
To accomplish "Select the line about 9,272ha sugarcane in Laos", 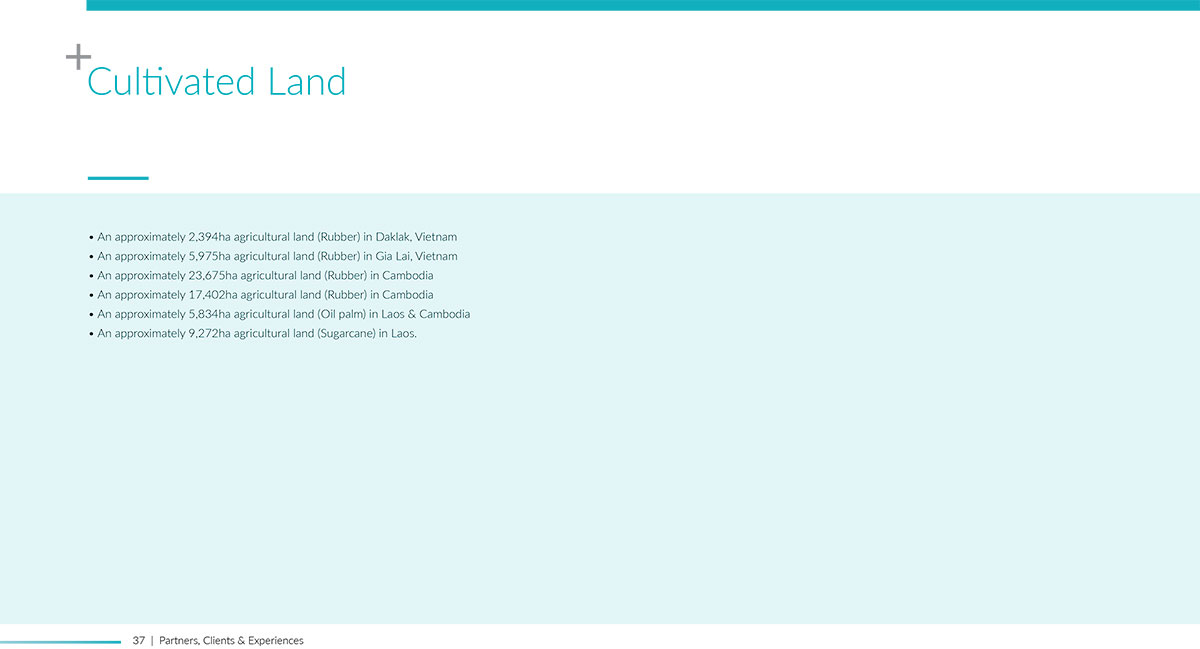I will point(252,333).
